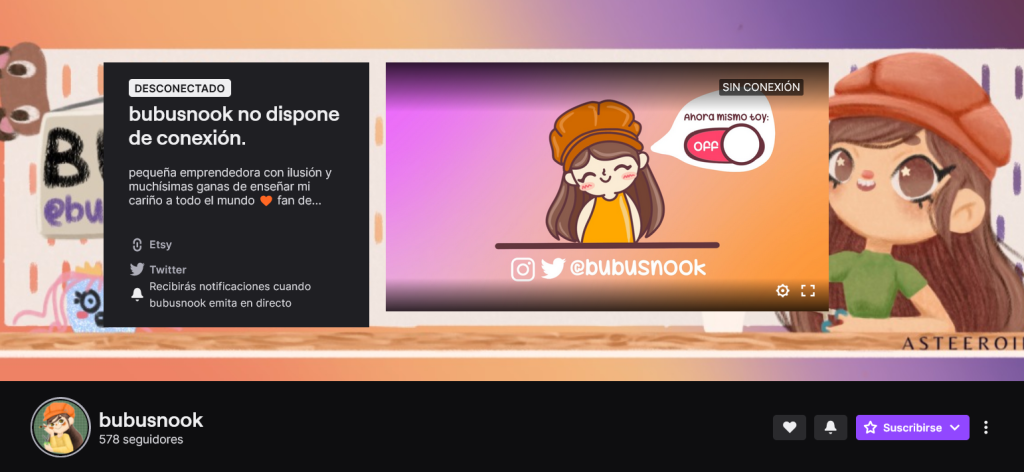Toggle the pink OFF switch in the video
Image resolution: width=1024 pixels, height=472 pixels.
coord(724,147)
